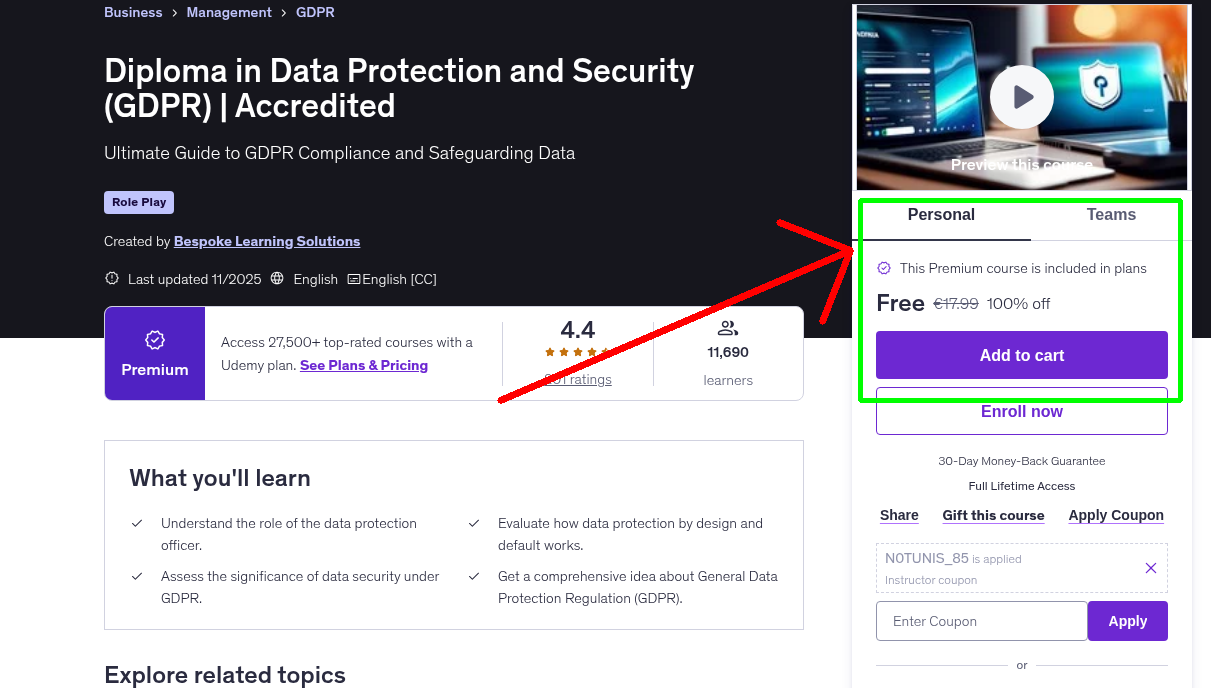
Task: Click the Premium badge icon
Action: 154,340
